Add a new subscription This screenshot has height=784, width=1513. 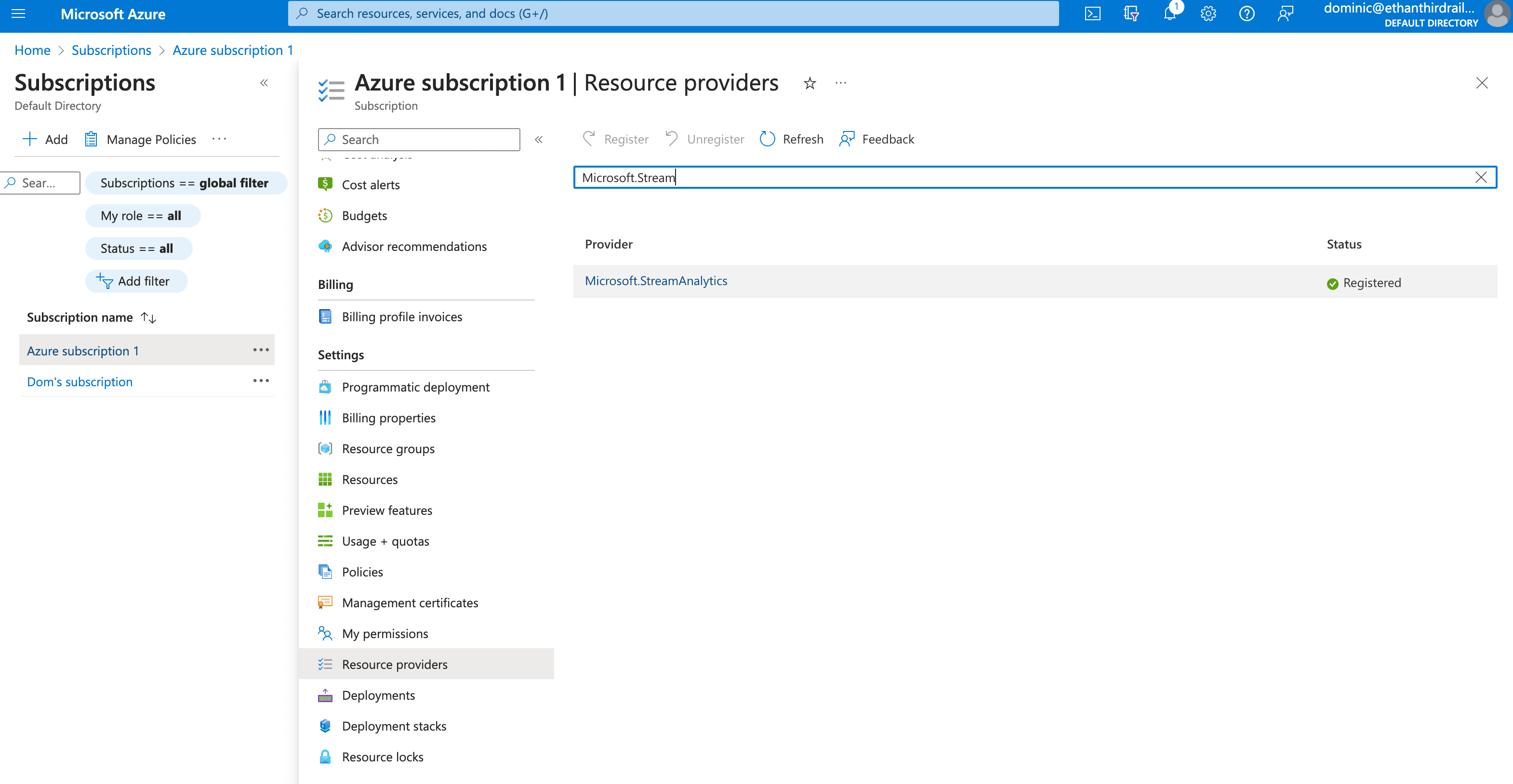pyautogui.click(x=45, y=139)
